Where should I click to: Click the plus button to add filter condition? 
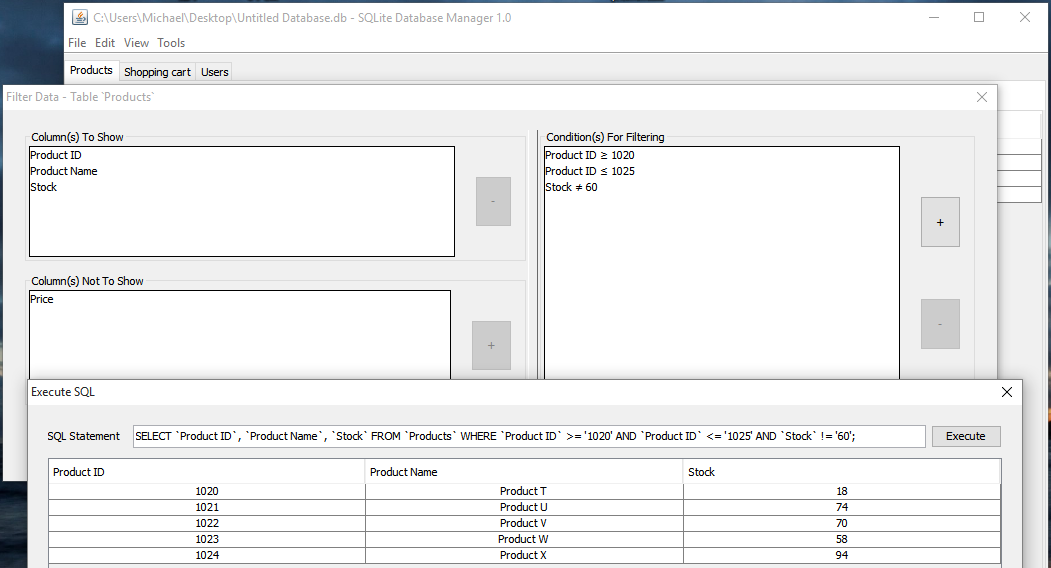tap(940, 222)
